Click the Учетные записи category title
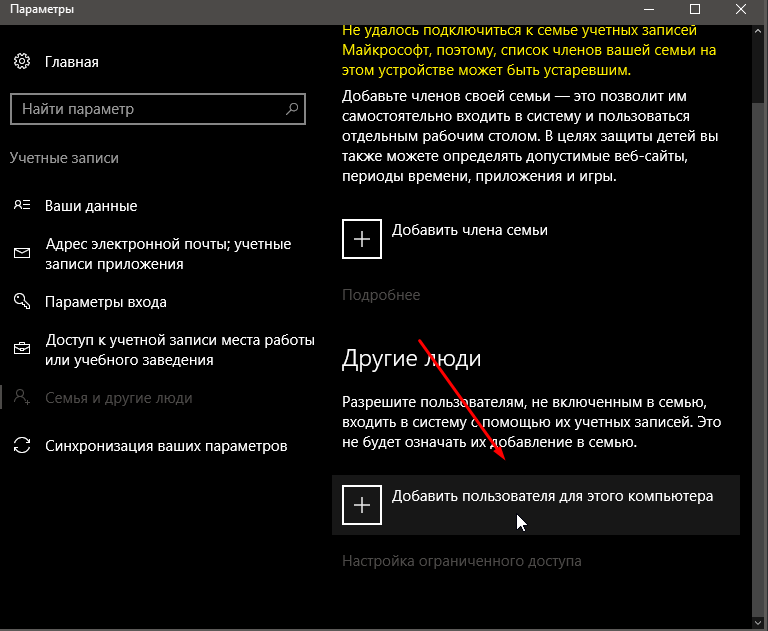 tap(64, 158)
